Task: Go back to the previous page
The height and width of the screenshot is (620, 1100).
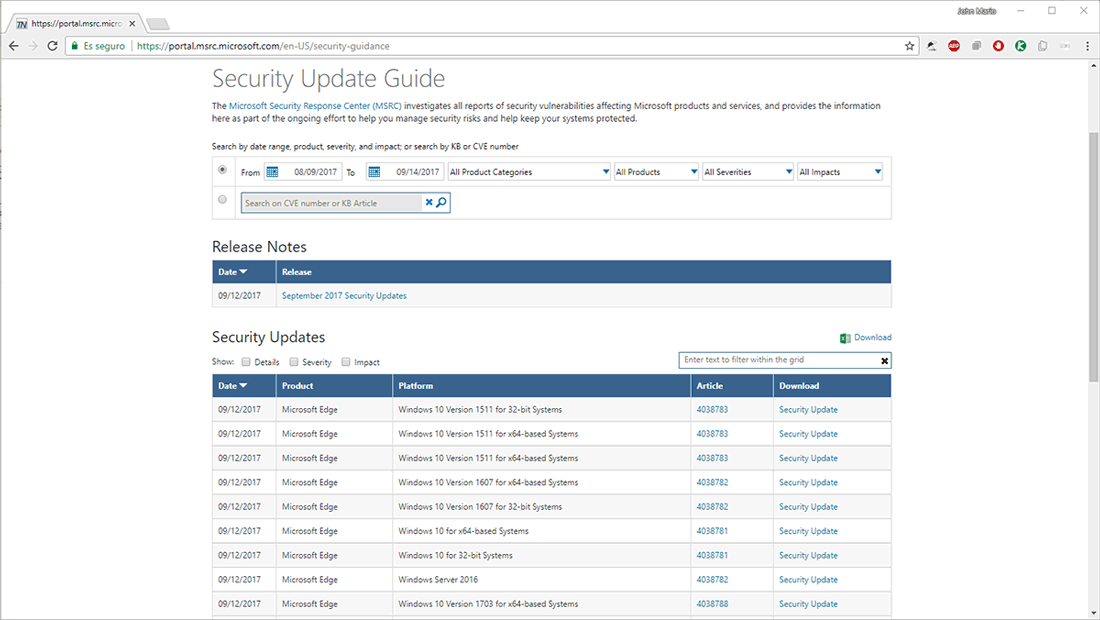Action: tap(14, 46)
